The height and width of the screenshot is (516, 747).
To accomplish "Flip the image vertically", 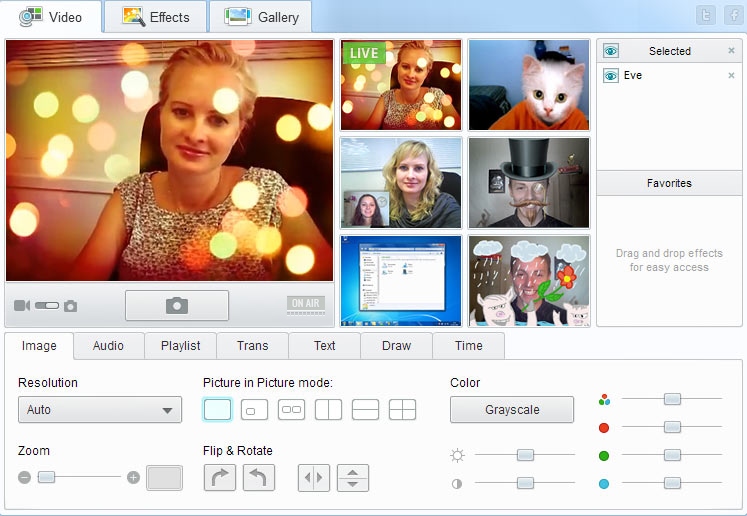I will pos(352,478).
